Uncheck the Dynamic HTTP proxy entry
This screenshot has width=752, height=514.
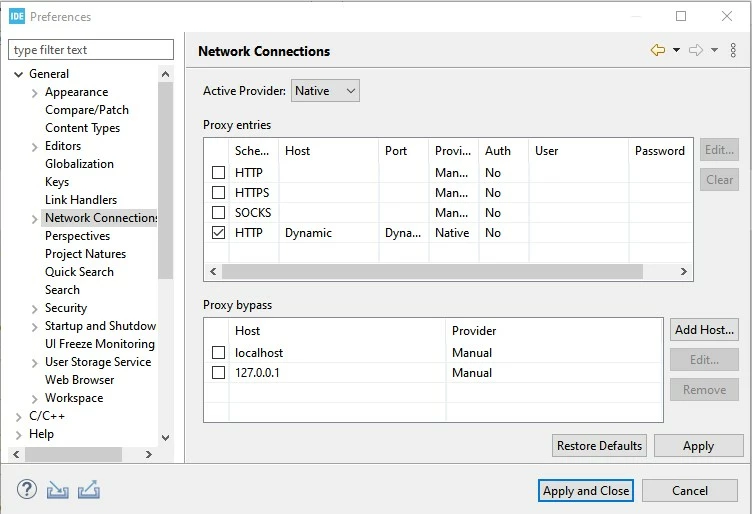pos(218,233)
